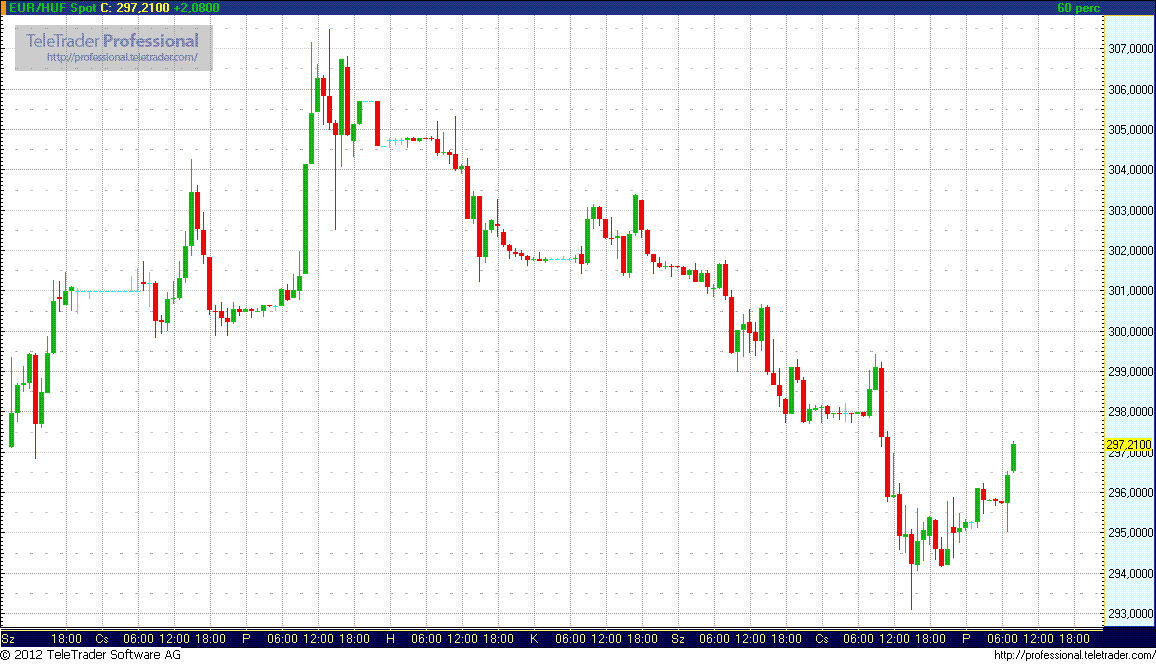Click the 60 perc interval label

[1078, 7]
